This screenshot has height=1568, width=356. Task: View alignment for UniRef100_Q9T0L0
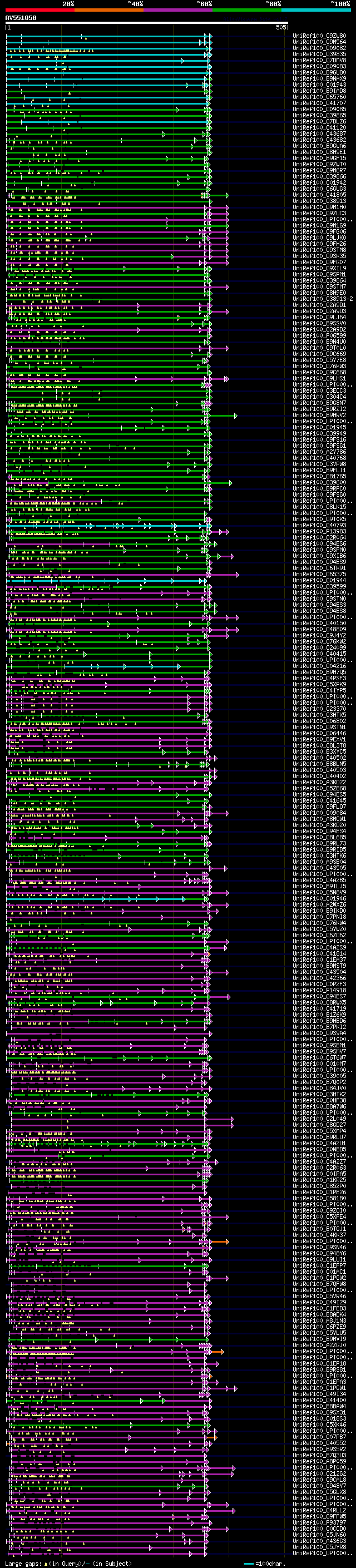pyautogui.click(x=319, y=348)
